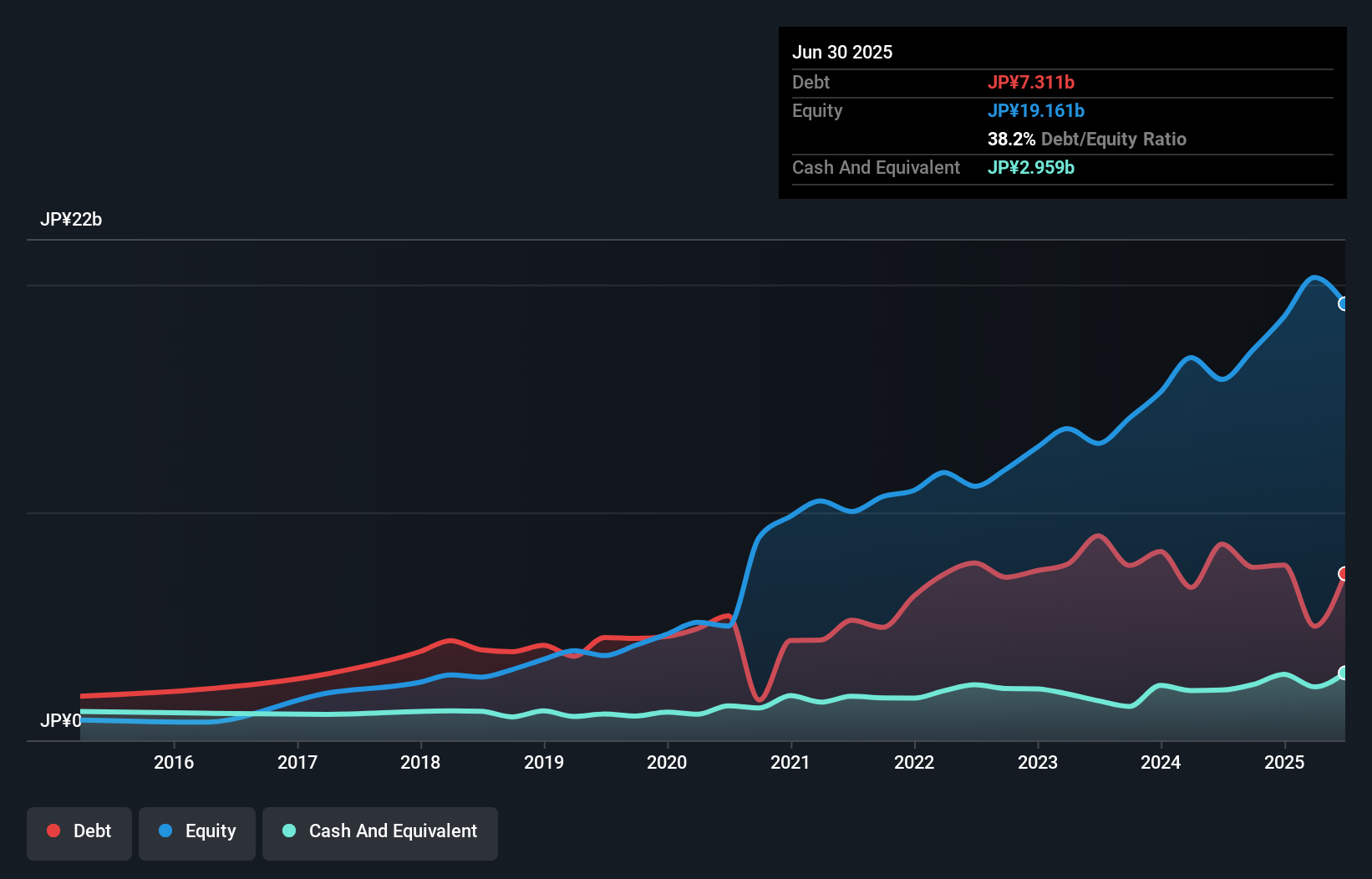
Task: Click the red Debt legend dot
Action: tap(53, 831)
